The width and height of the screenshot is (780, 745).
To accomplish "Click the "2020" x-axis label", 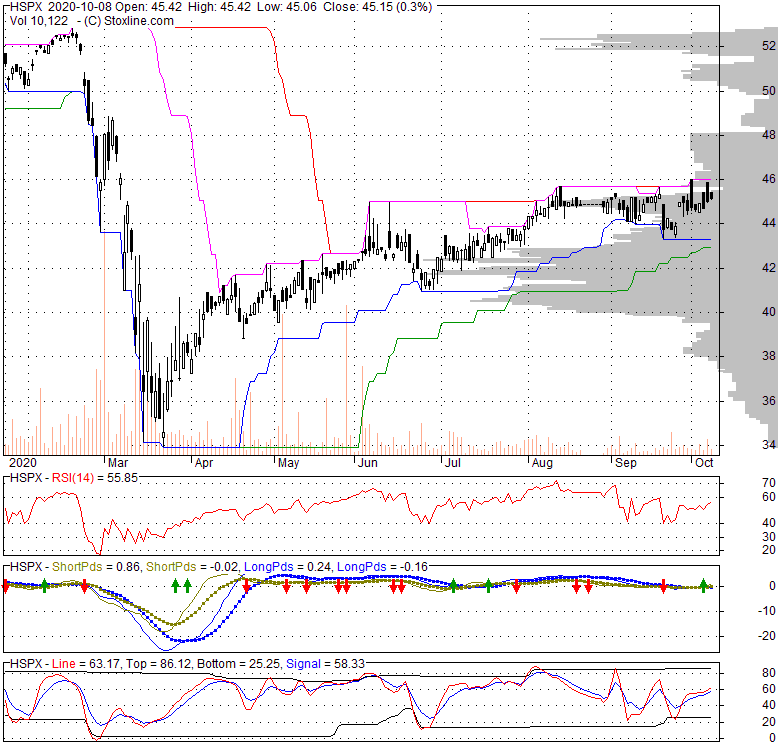I will point(23,463).
